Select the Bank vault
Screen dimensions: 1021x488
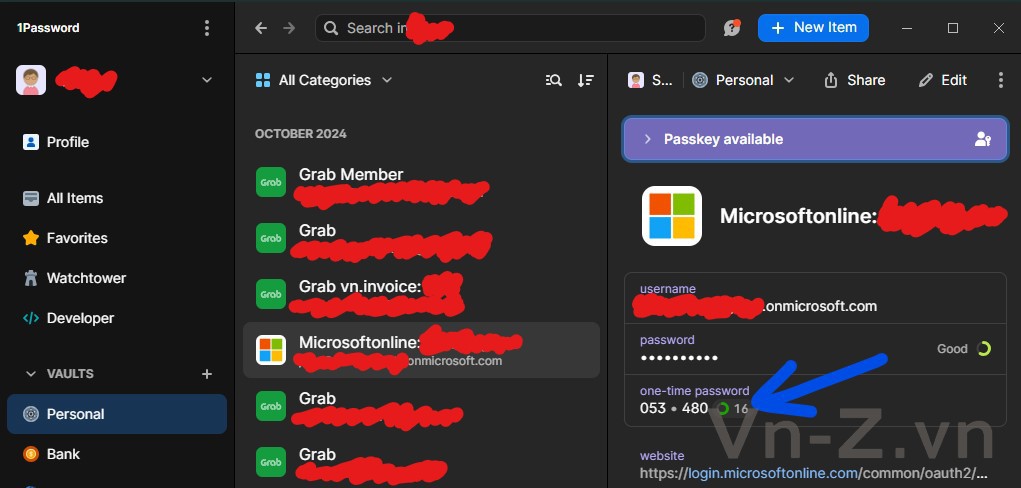[117, 454]
